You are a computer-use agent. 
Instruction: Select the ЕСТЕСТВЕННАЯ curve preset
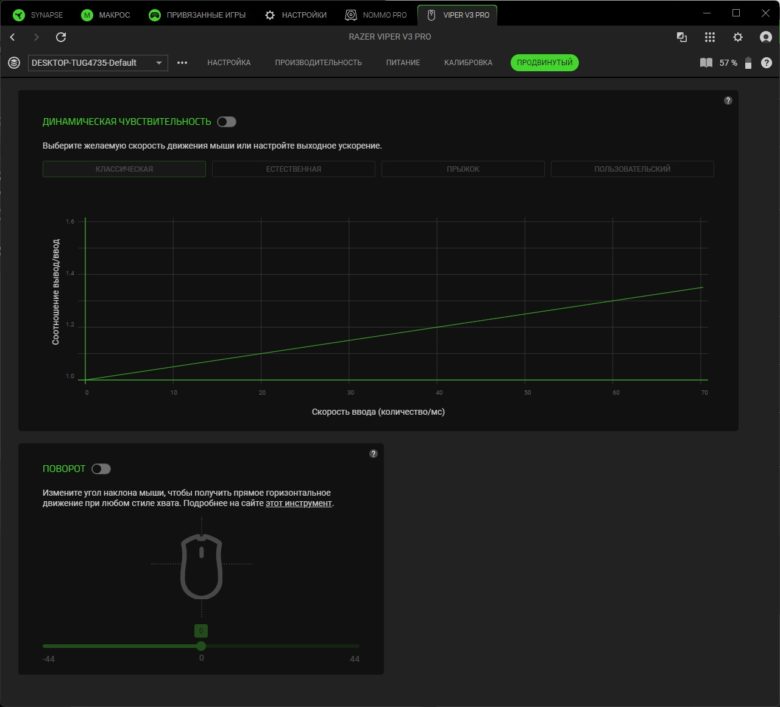(x=293, y=169)
